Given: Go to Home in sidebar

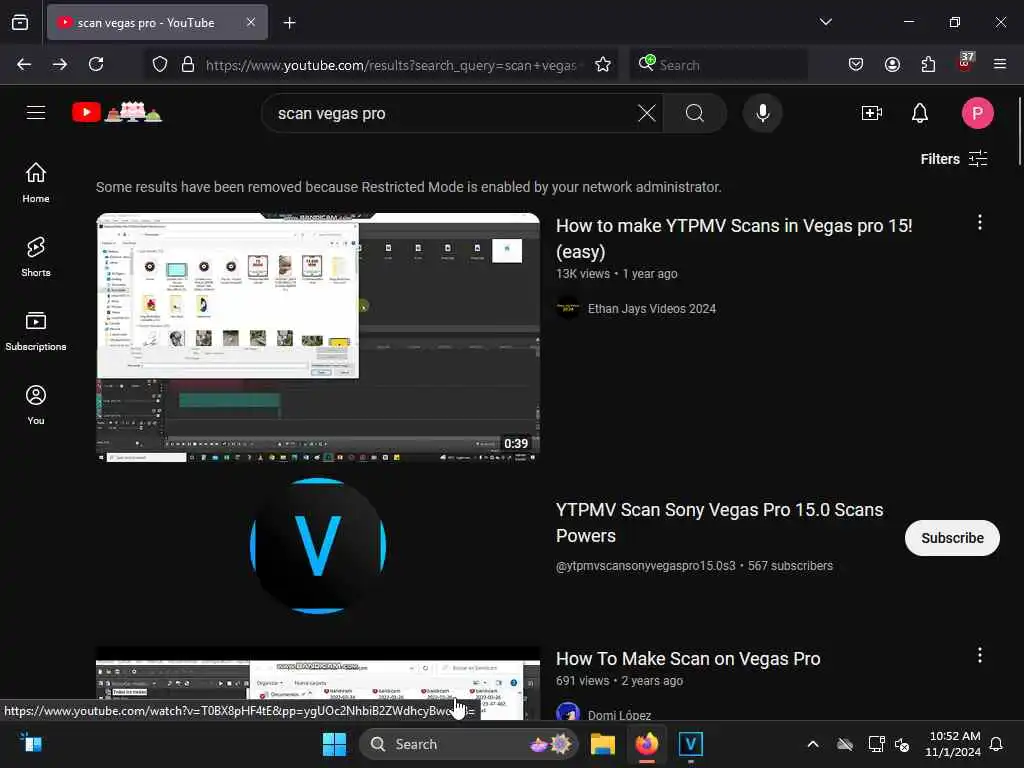Looking at the screenshot, I should (x=36, y=183).
